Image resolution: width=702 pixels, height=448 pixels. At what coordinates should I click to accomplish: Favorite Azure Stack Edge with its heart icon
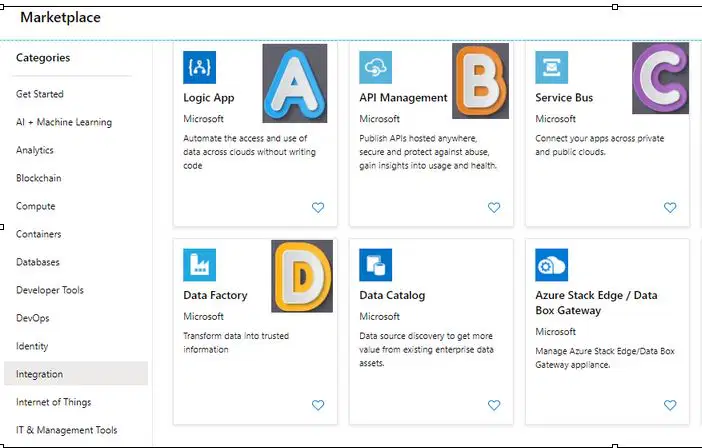click(x=670, y=405)
